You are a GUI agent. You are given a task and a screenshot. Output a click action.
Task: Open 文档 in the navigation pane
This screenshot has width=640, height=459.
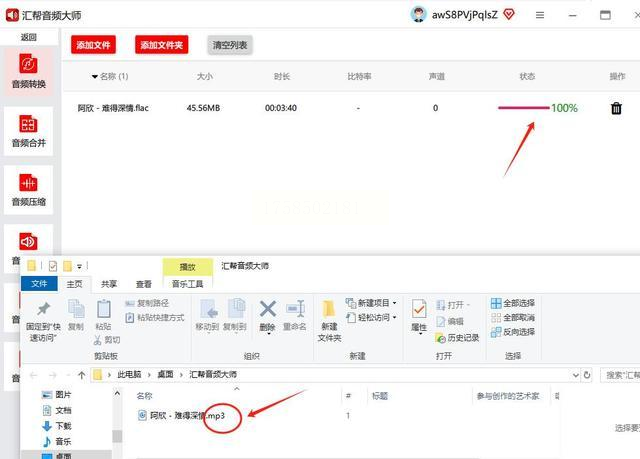[x=57, y=410]
